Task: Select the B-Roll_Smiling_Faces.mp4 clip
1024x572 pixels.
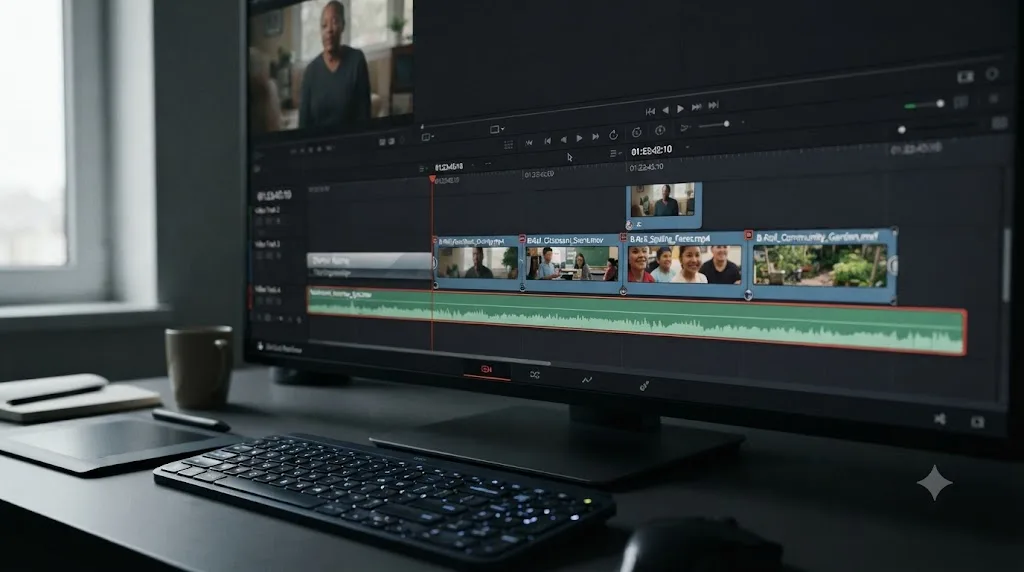Action: tap(684, 263)
